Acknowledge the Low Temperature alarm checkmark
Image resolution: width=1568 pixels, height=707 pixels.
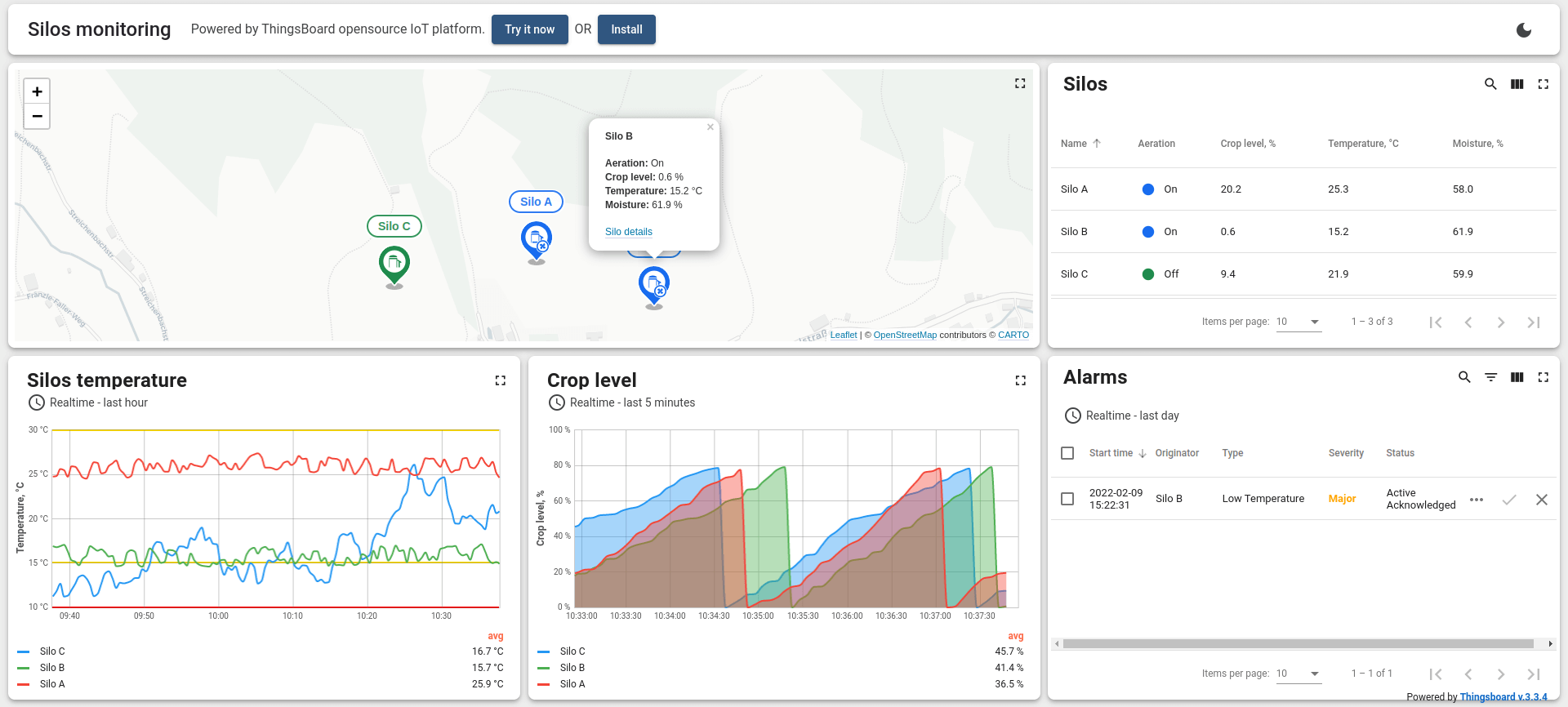pos(1509,500)
